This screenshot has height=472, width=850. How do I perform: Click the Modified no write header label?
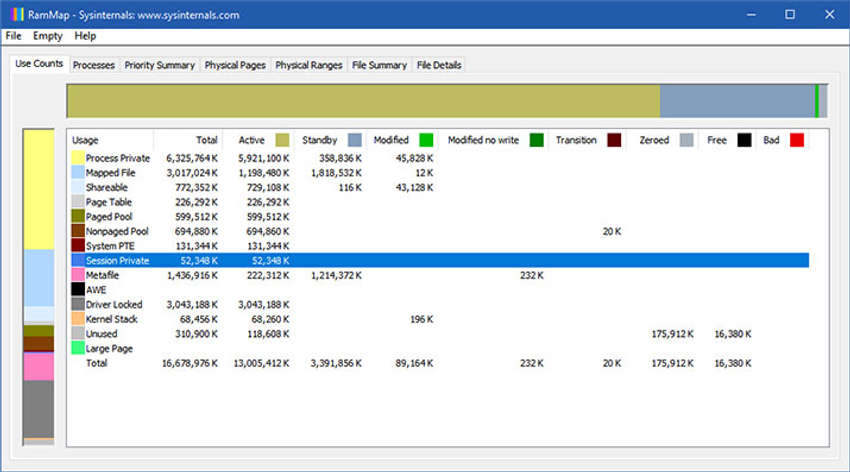484,140
